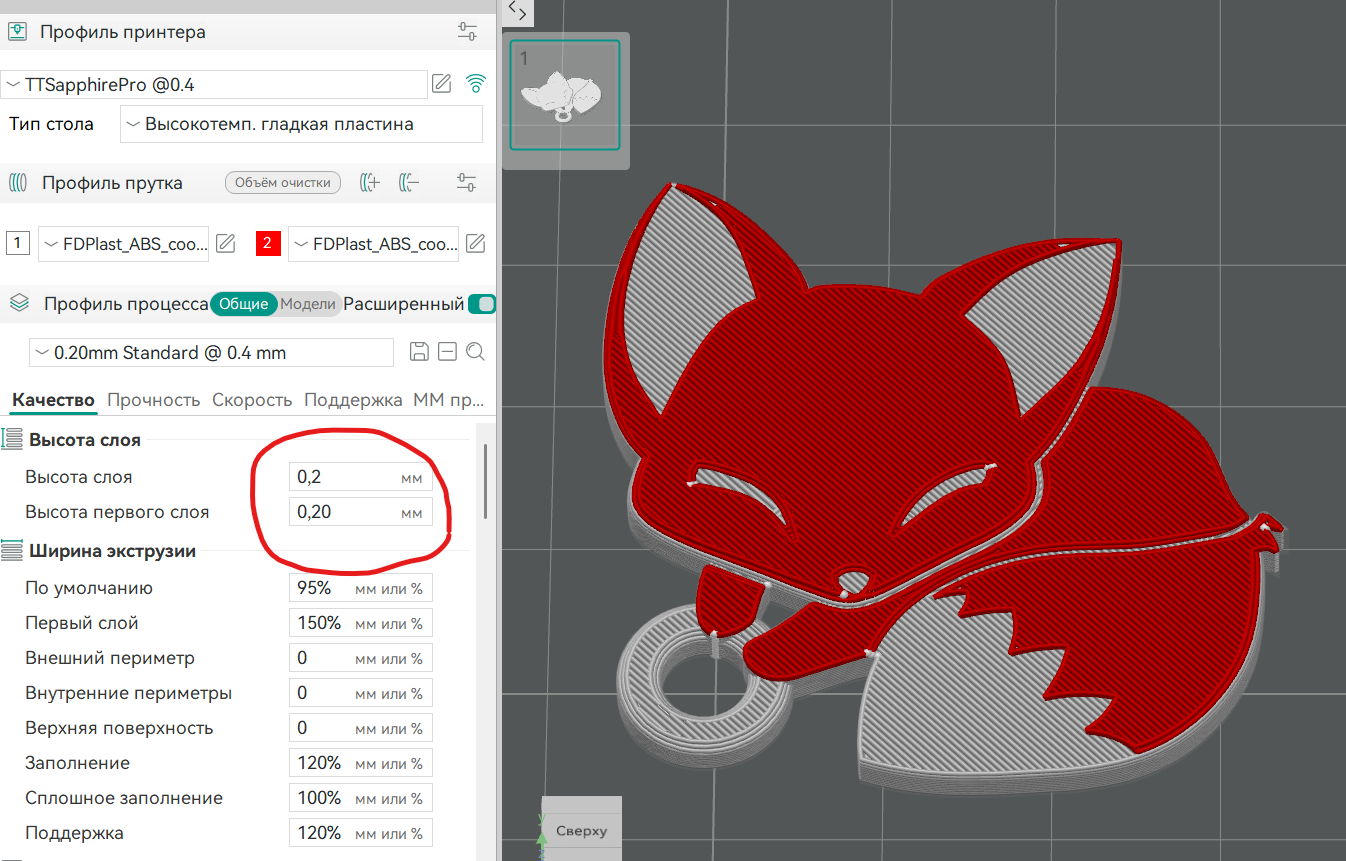Open the TTSapphirePro printer dropdown
This screenshot has height=861, width=1346.
[215, 85]
